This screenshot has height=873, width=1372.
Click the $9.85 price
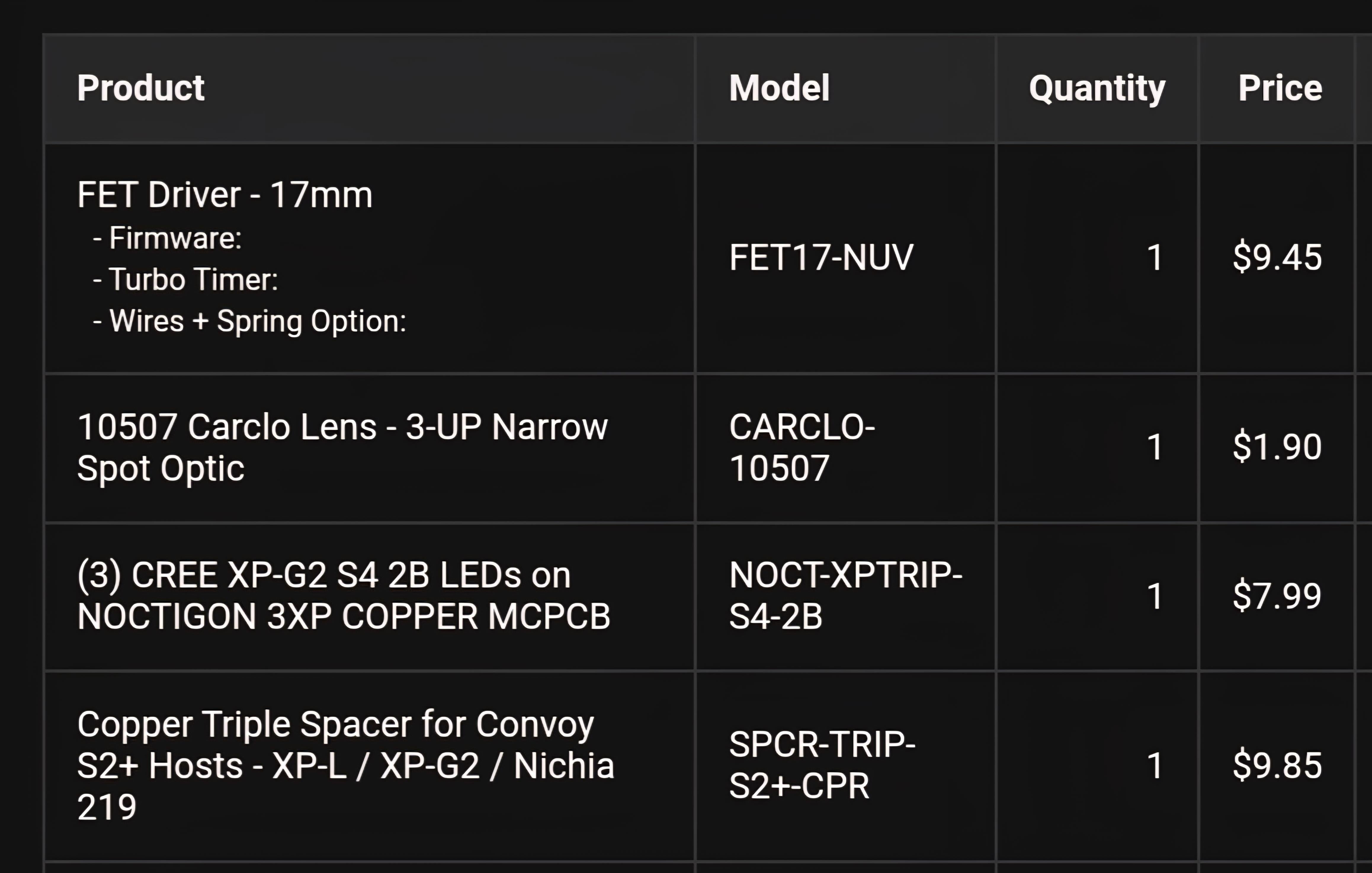coord(1277,766)
